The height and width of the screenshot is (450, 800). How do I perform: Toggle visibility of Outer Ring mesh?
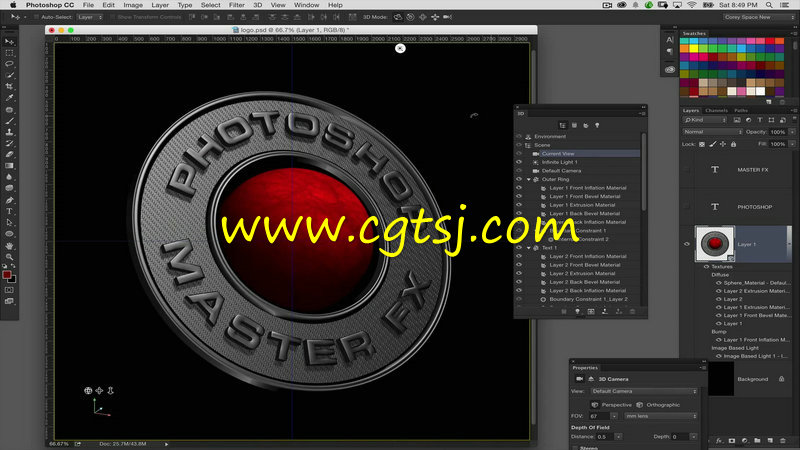(519, 179)
